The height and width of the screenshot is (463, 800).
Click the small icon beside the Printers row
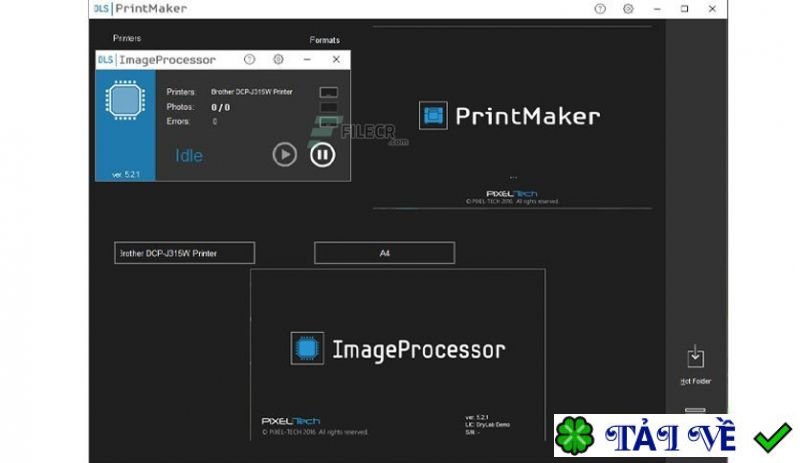[329, 92]
